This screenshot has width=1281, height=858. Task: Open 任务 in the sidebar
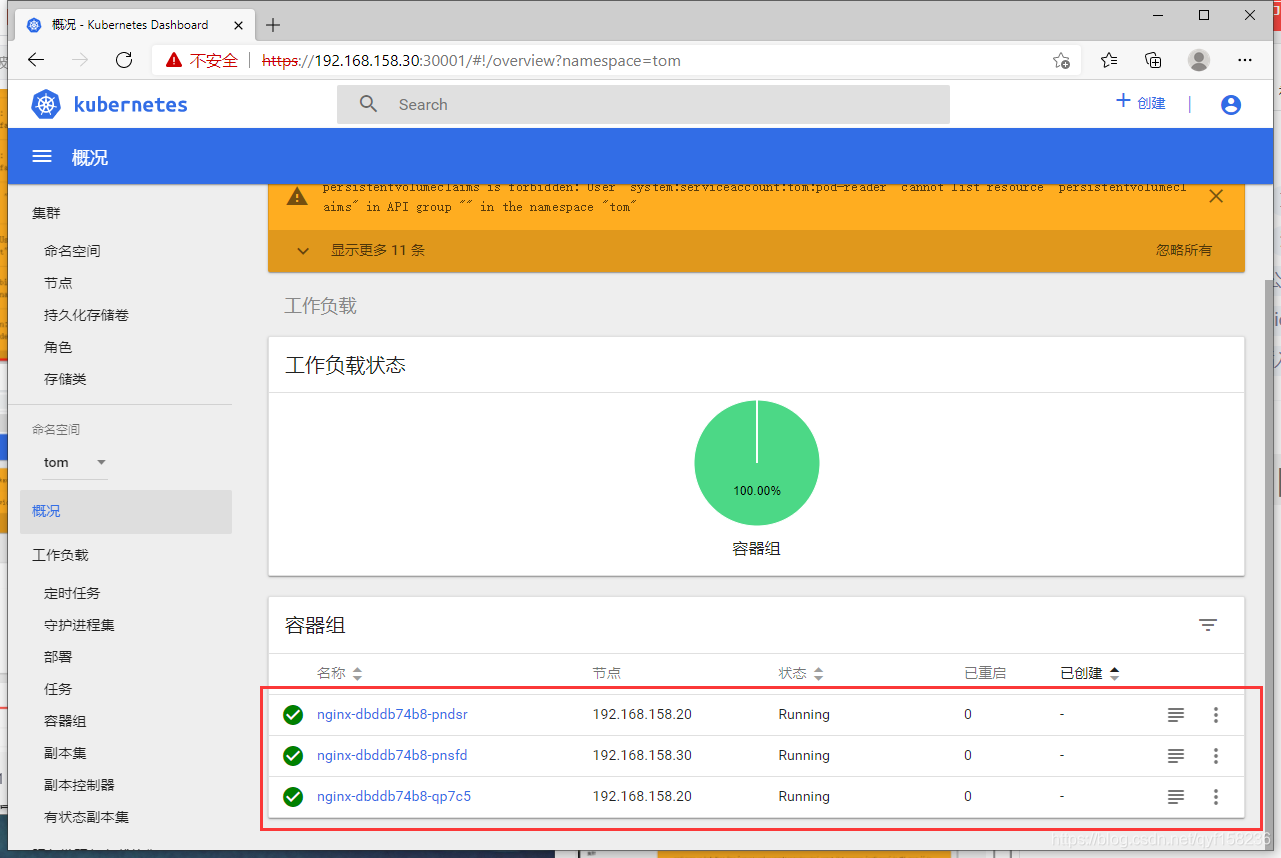(58, 689)
